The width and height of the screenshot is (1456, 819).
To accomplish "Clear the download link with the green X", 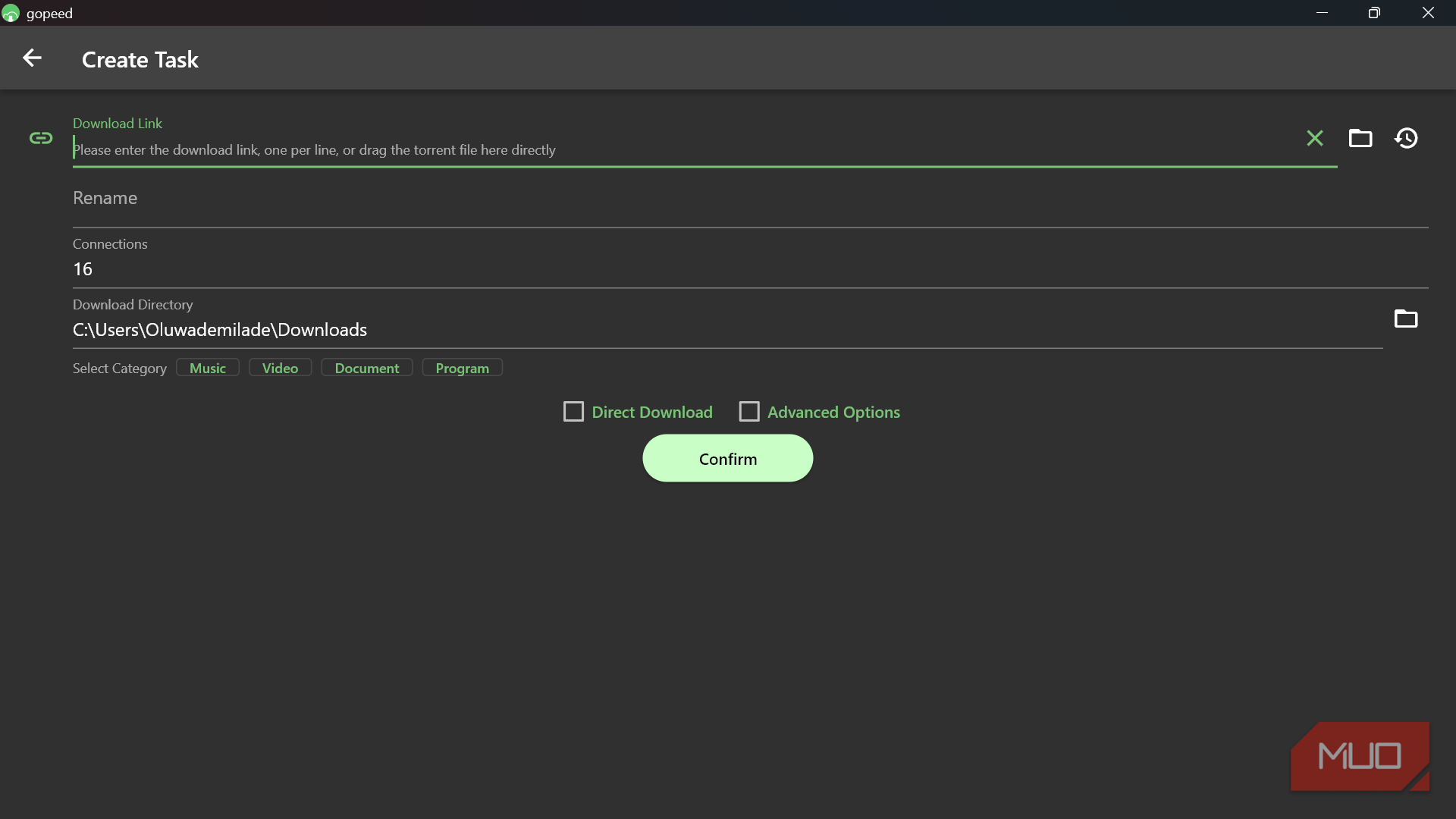I will point(1315,138).
